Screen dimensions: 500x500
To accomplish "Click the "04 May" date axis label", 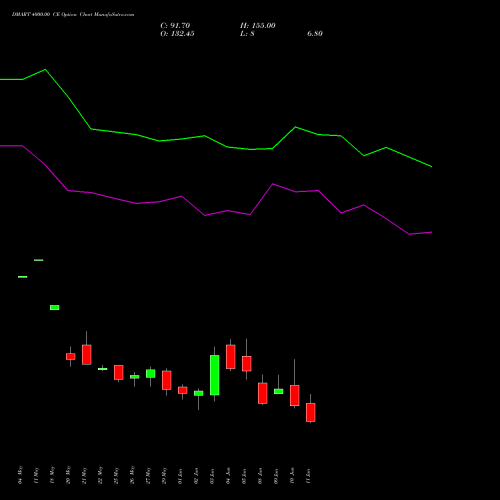I will click(21, 475).
